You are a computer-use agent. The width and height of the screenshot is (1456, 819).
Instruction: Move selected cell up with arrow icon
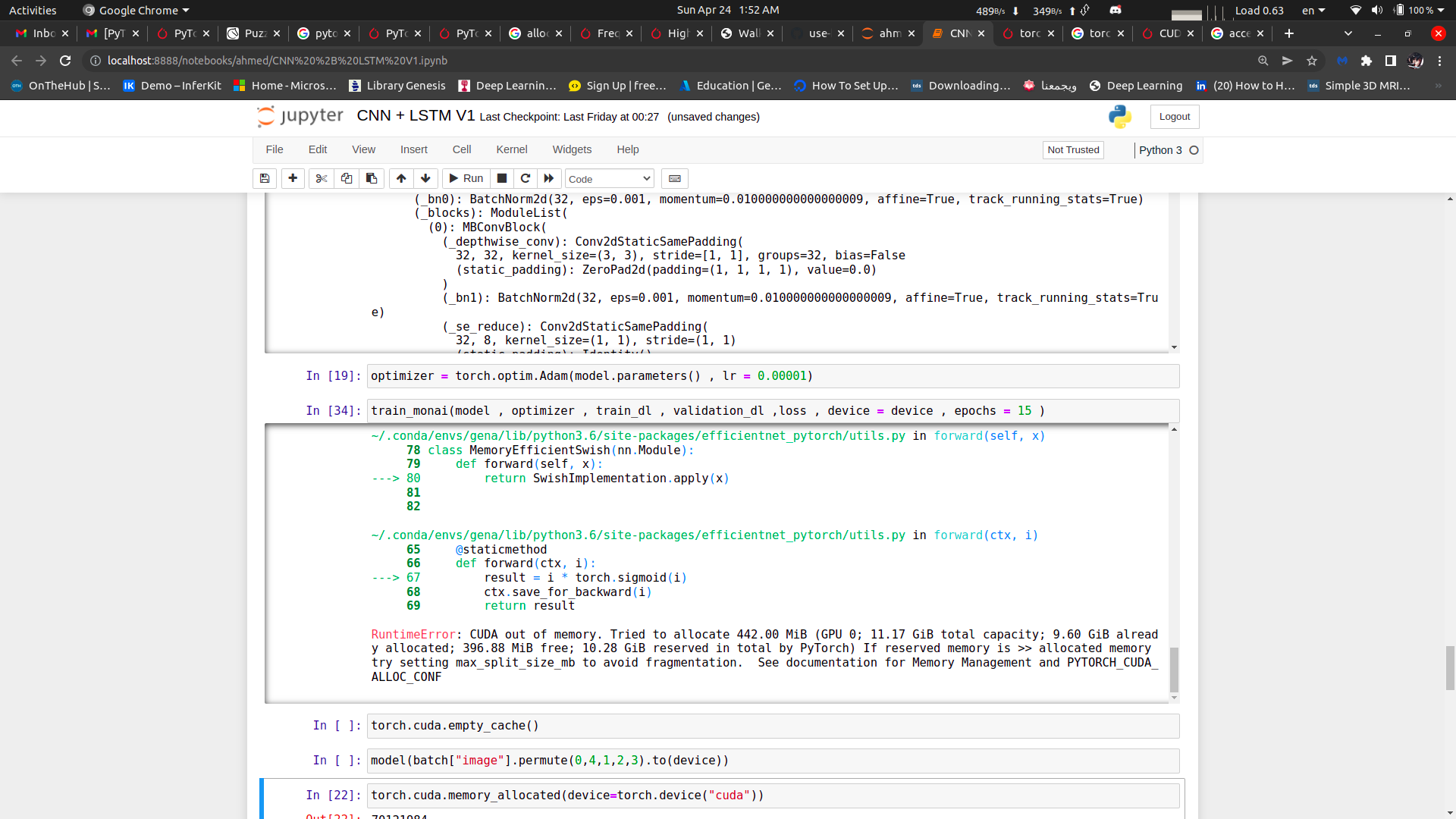pos(401,179)
